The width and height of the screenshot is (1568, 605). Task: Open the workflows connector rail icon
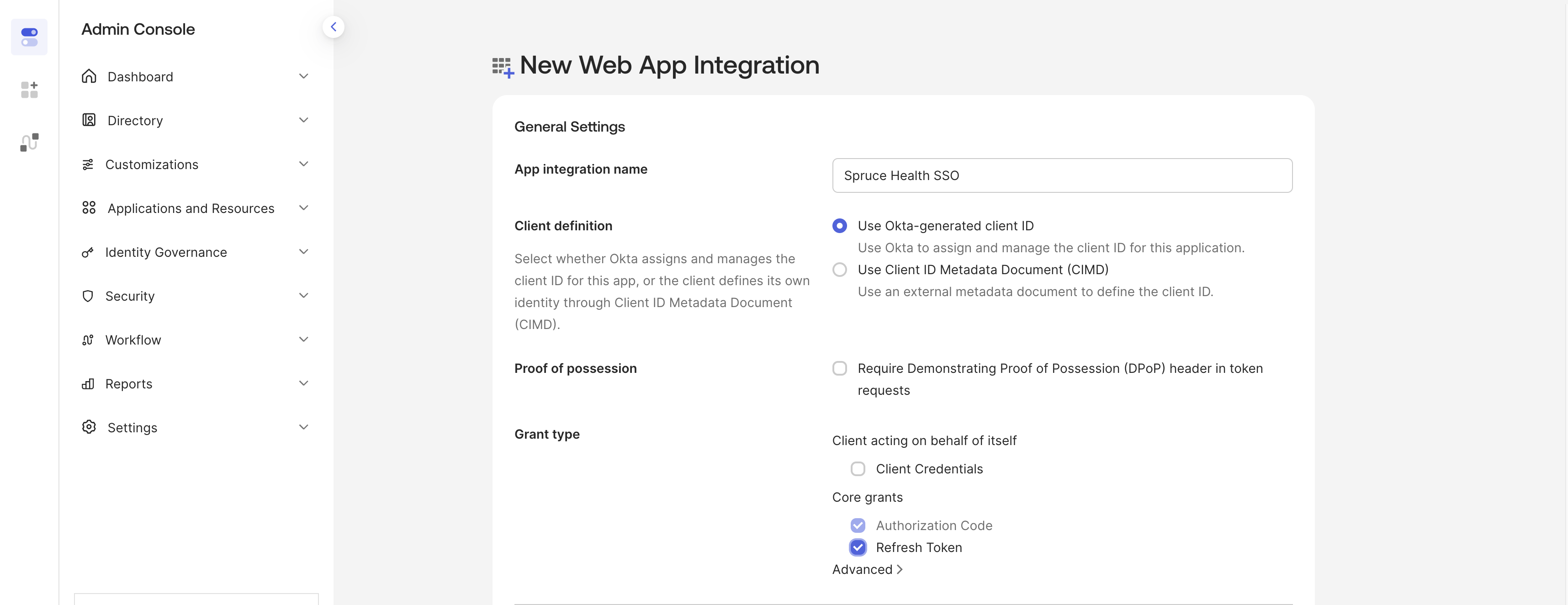pos(29,142)
